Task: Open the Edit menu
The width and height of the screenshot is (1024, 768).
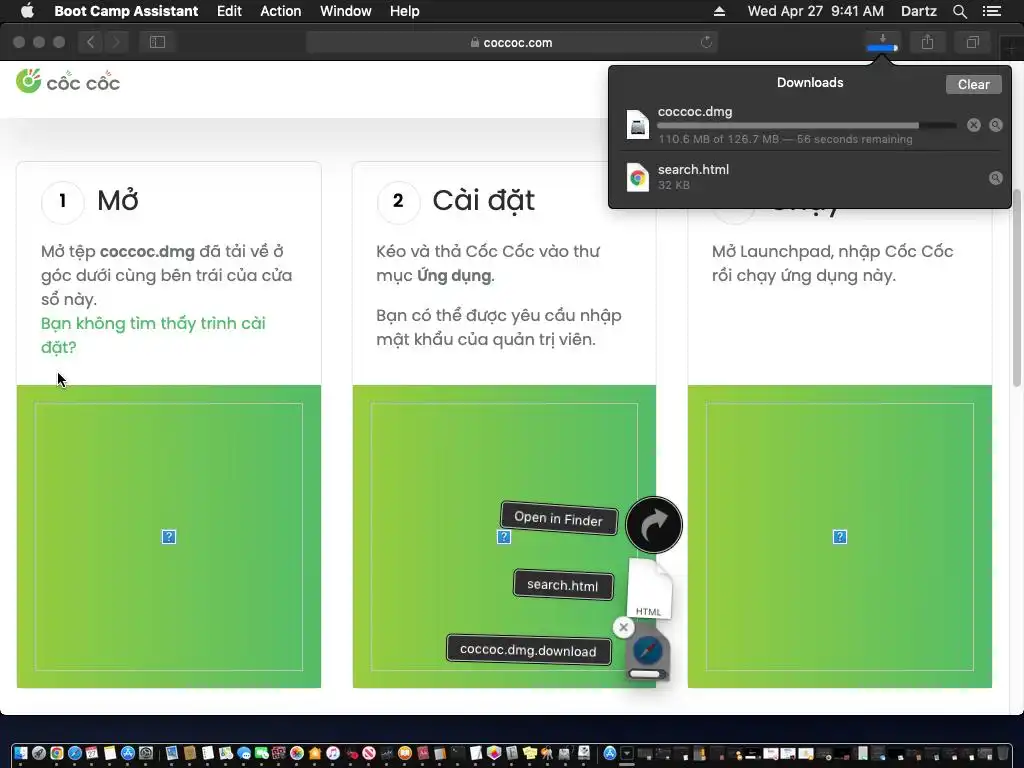Action: click(229, 11)
